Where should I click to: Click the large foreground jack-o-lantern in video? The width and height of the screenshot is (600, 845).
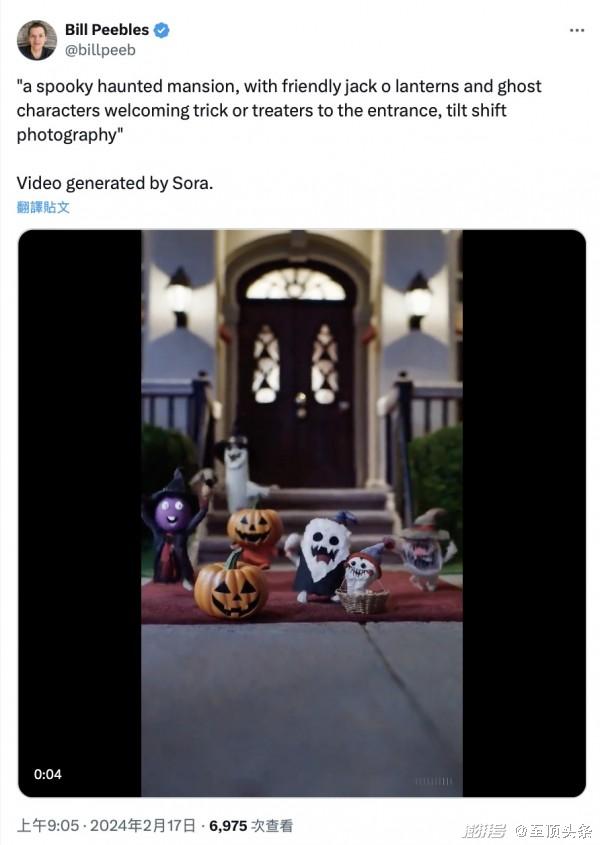[231, 585]
